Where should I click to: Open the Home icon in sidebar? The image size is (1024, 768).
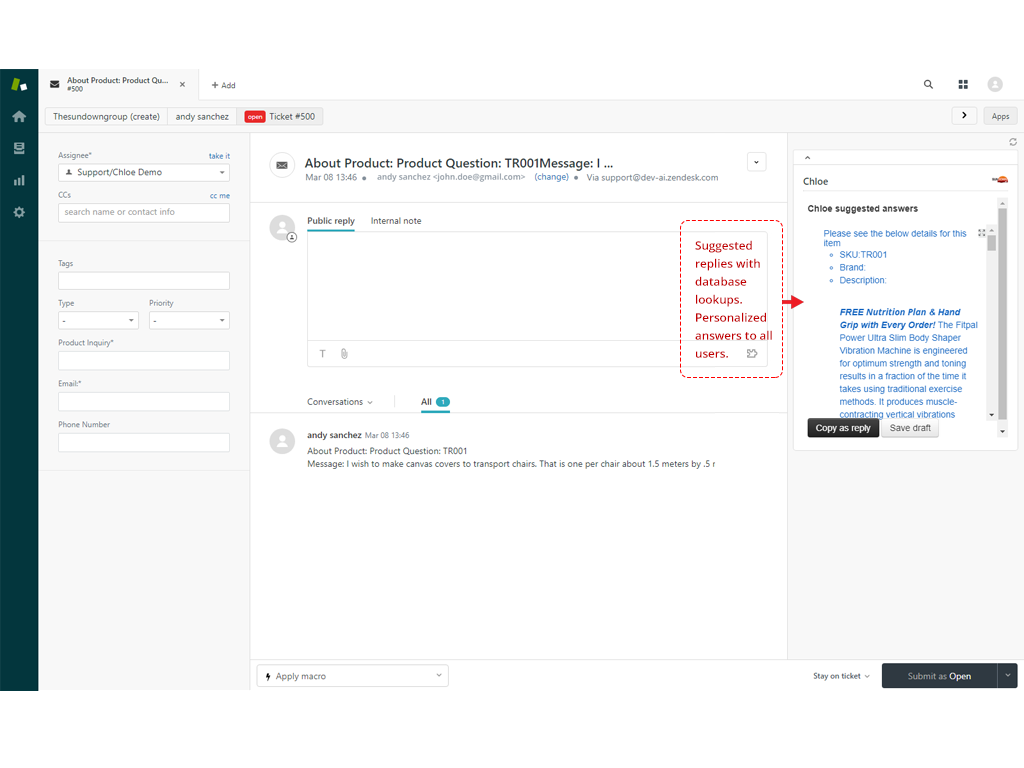[19, 117]
